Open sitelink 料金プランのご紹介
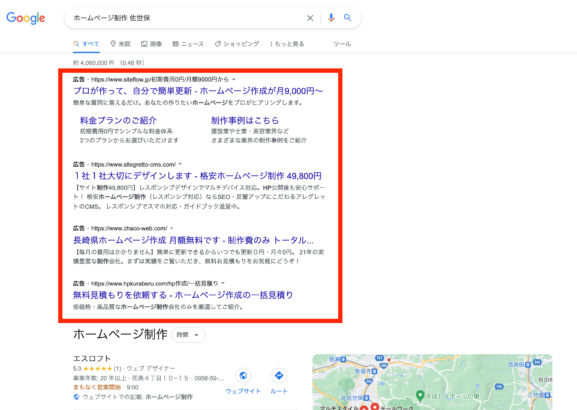577x410 pixels. [118, 120]
